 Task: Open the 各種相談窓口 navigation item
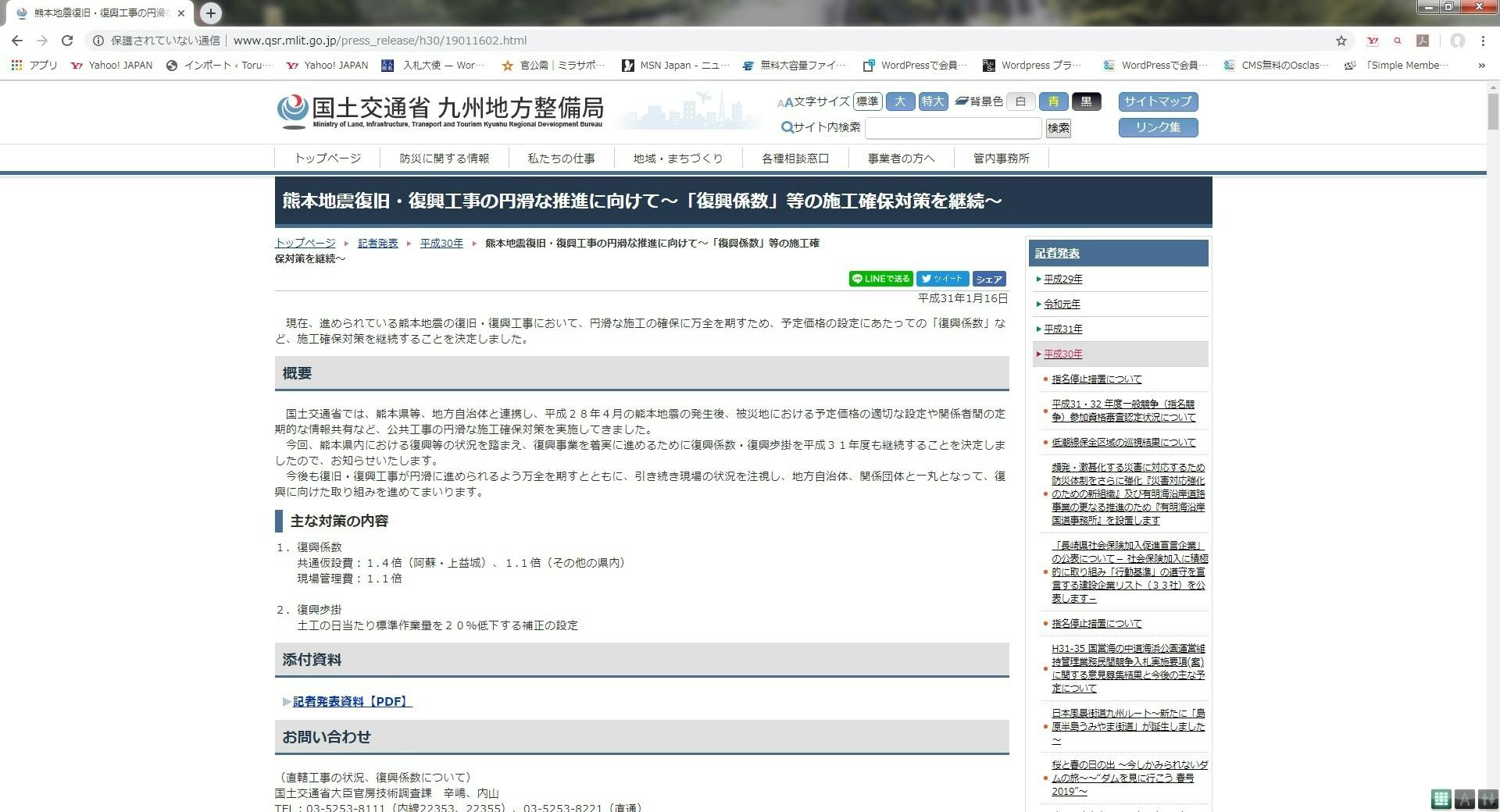pyautogui.click(x=795, y=158)
